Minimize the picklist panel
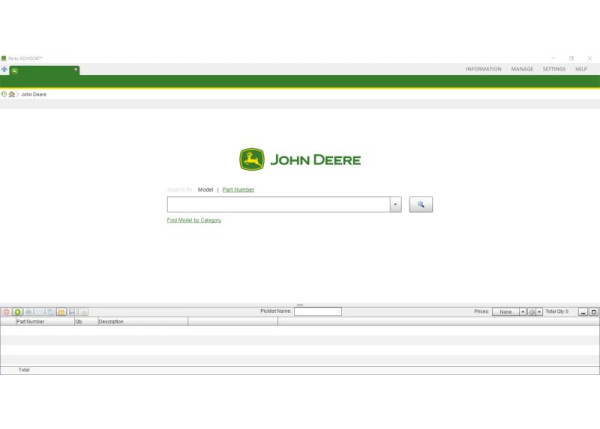The width and height of the screenshot is (600, 429). (583, 312)
